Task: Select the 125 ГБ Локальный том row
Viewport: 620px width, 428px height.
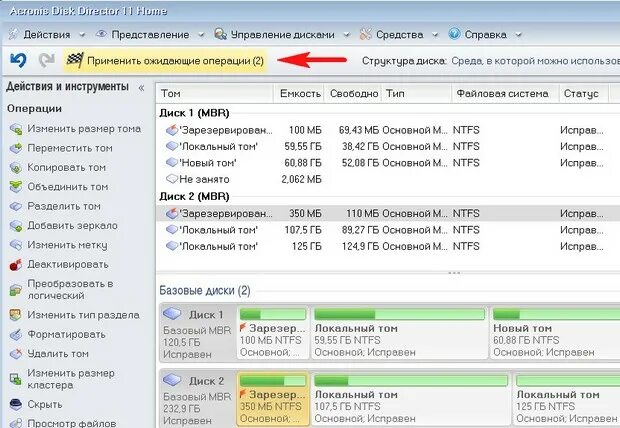Action: [388, 246]
